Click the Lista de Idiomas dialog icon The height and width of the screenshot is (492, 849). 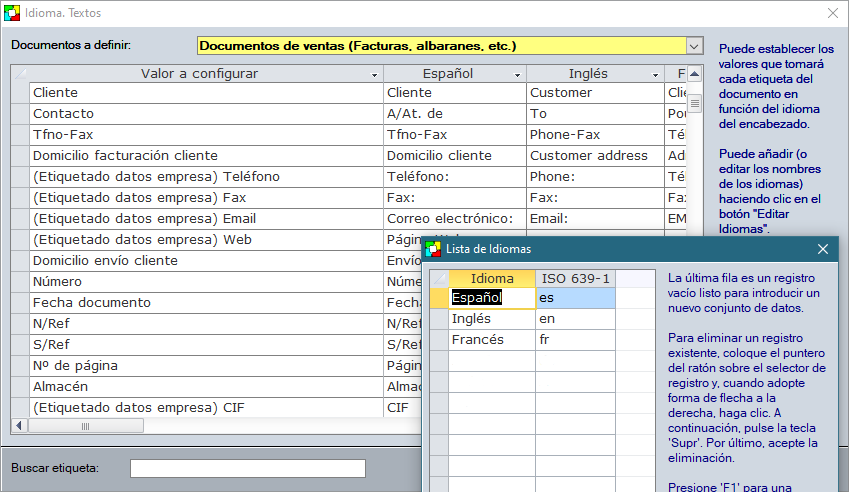433,249
